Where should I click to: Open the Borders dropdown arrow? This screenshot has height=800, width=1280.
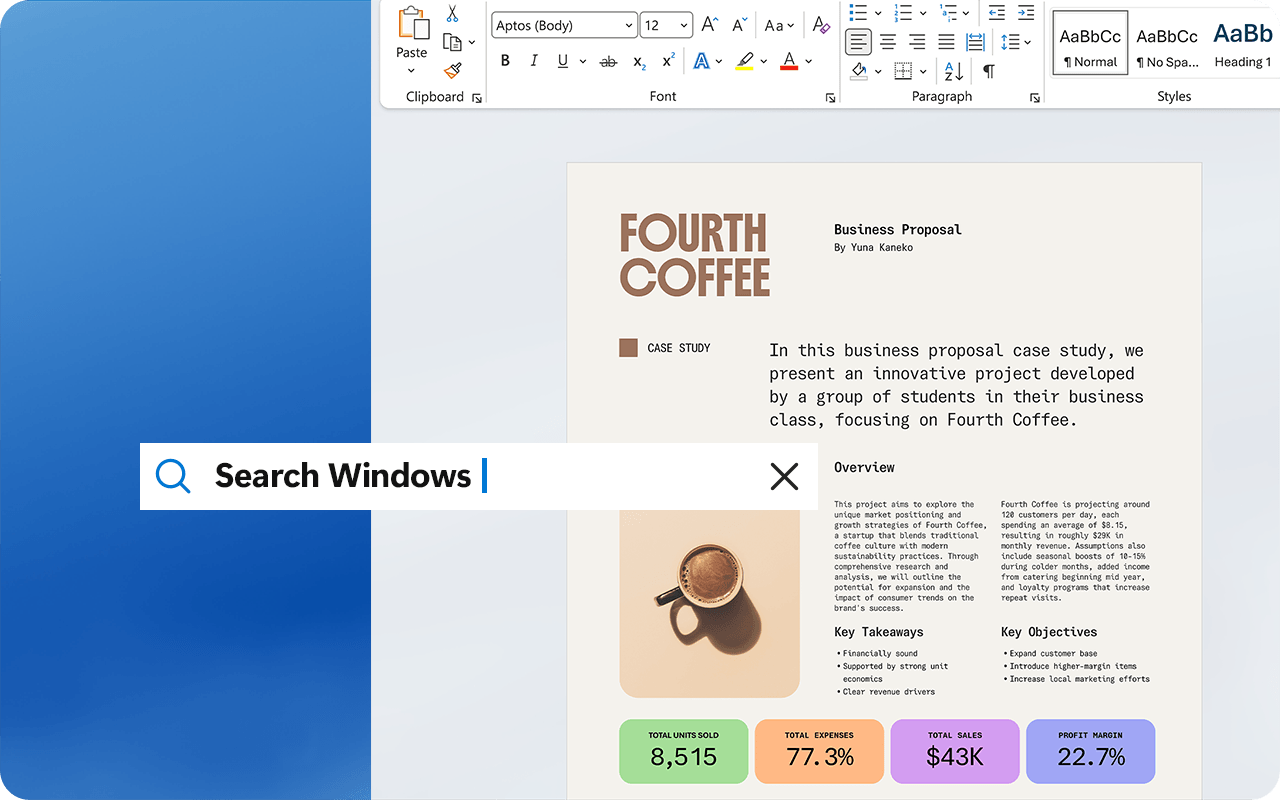pos(922,71)
